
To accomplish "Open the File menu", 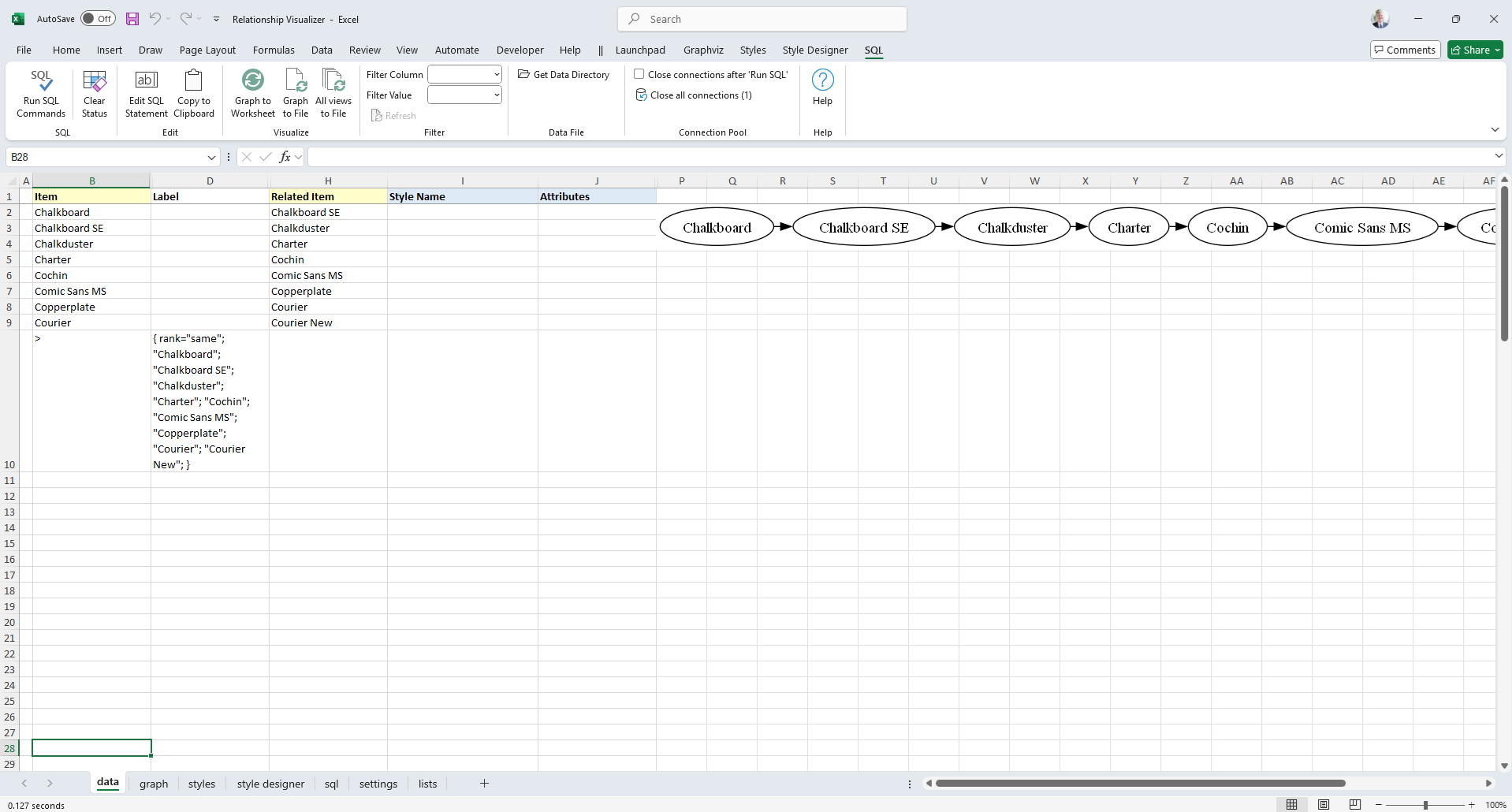I will (x=24, y=50).
